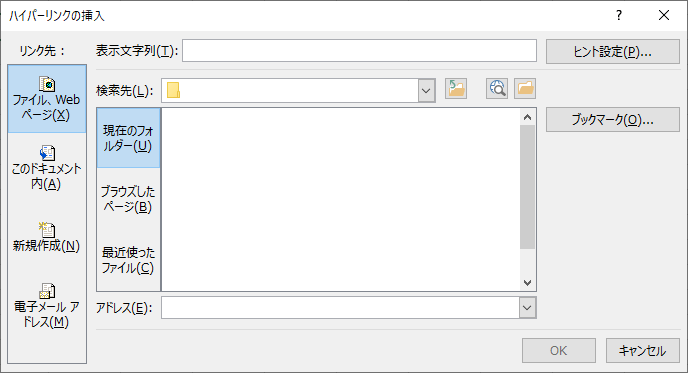Image resolution: width=688 pixels, height=373 pixels.
Task: Click the キャンセル button
Action: point(642,350)
